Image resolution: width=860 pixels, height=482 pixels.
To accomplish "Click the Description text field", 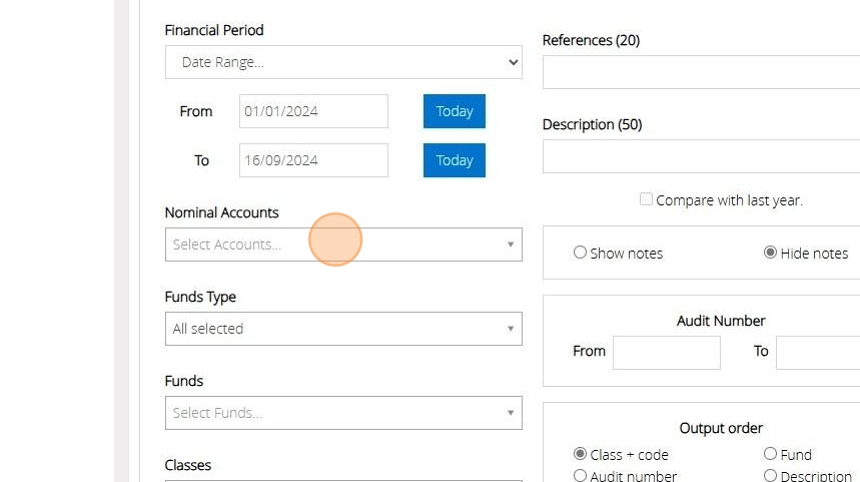I will (700, 156).
